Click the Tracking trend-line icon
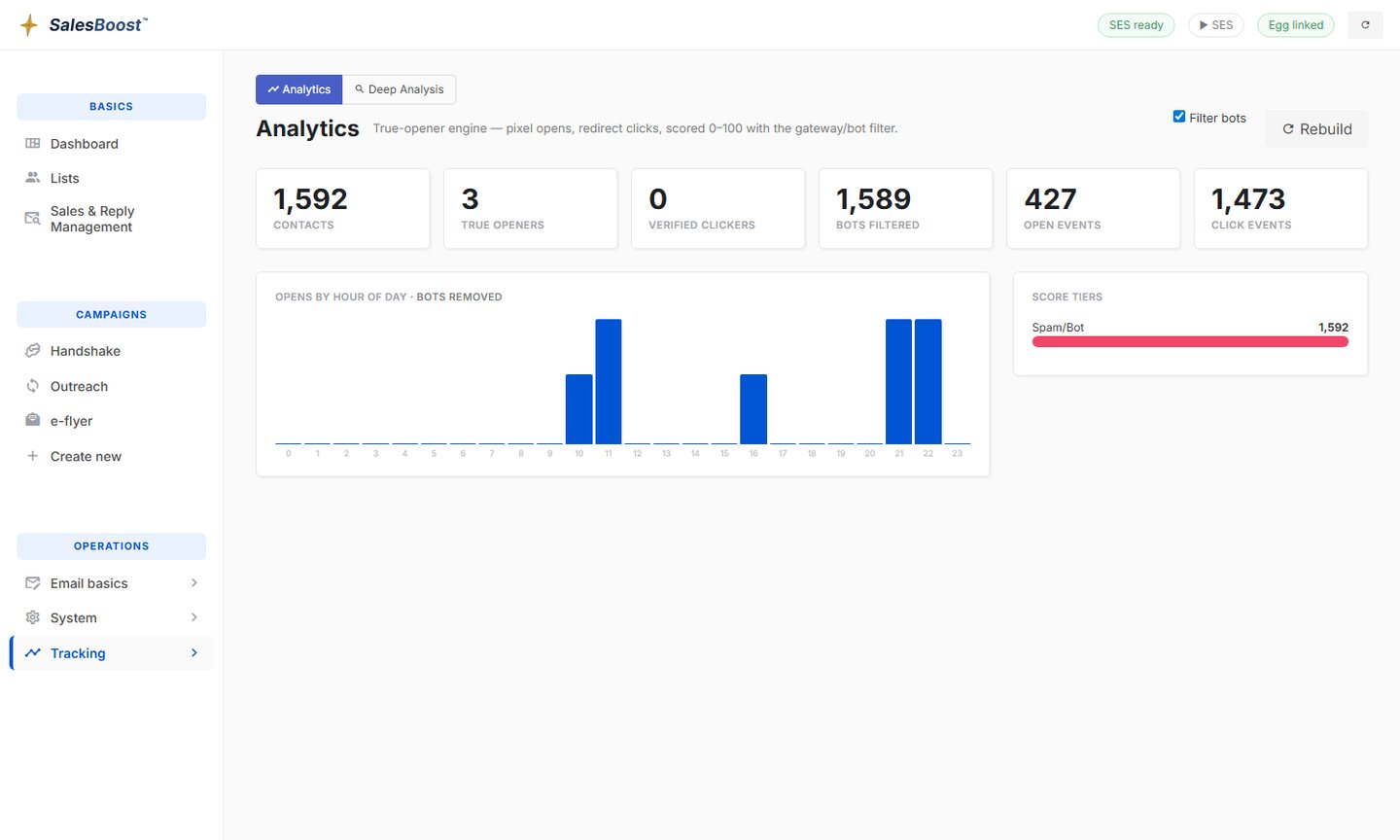The height and width of the screenshot is (840, 1400). pos(32,652)
